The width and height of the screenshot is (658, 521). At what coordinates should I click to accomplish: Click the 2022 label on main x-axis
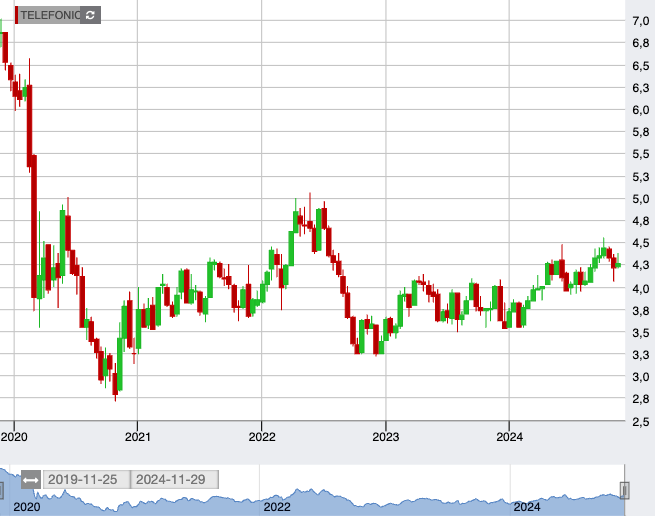point(262,437)
